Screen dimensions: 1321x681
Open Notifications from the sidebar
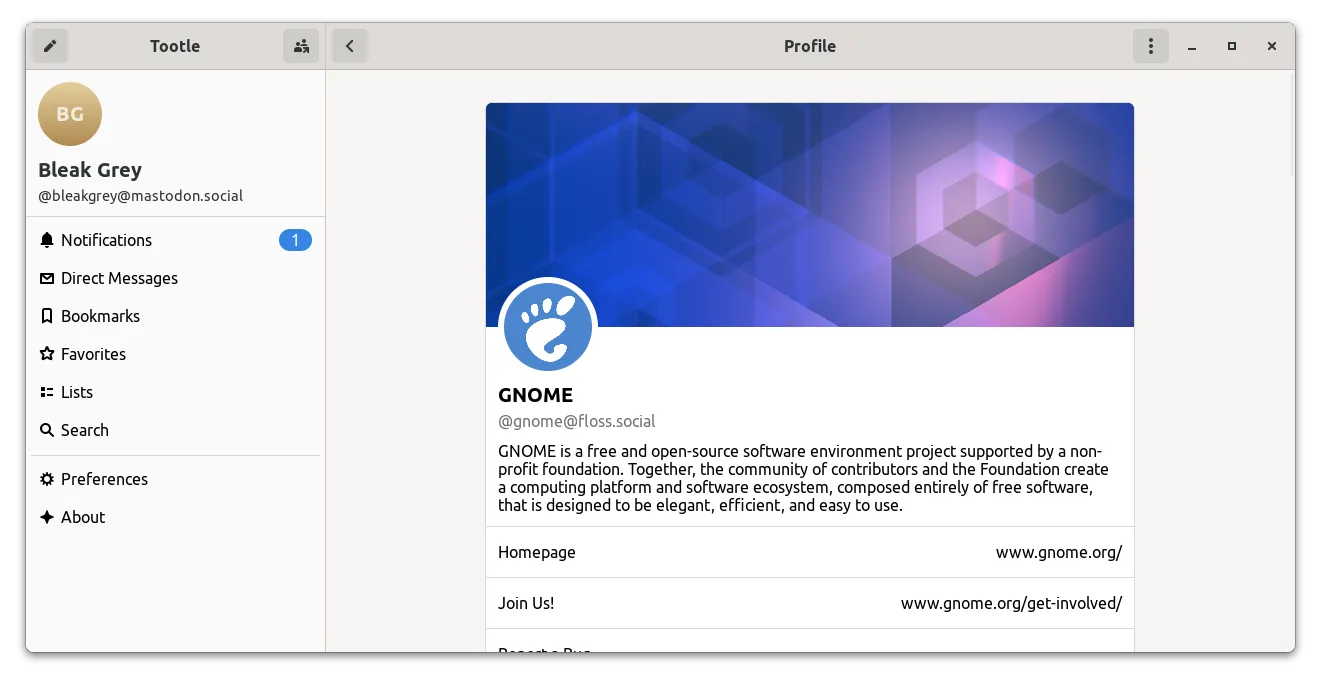[x=176, y=240]
